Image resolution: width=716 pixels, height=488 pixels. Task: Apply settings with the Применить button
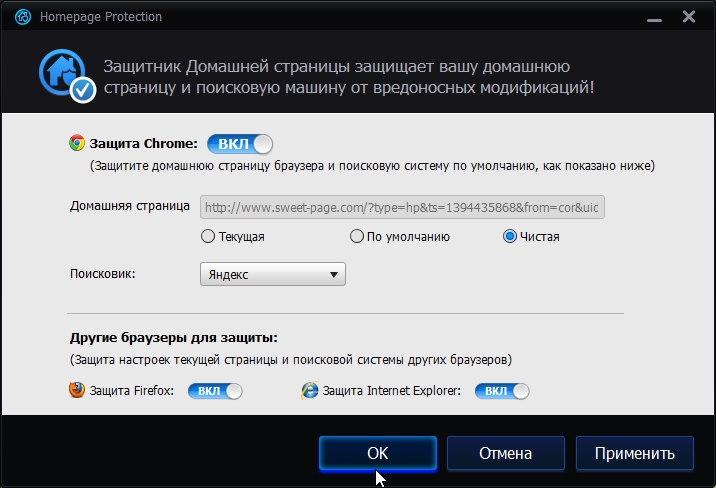click(635, 453)
